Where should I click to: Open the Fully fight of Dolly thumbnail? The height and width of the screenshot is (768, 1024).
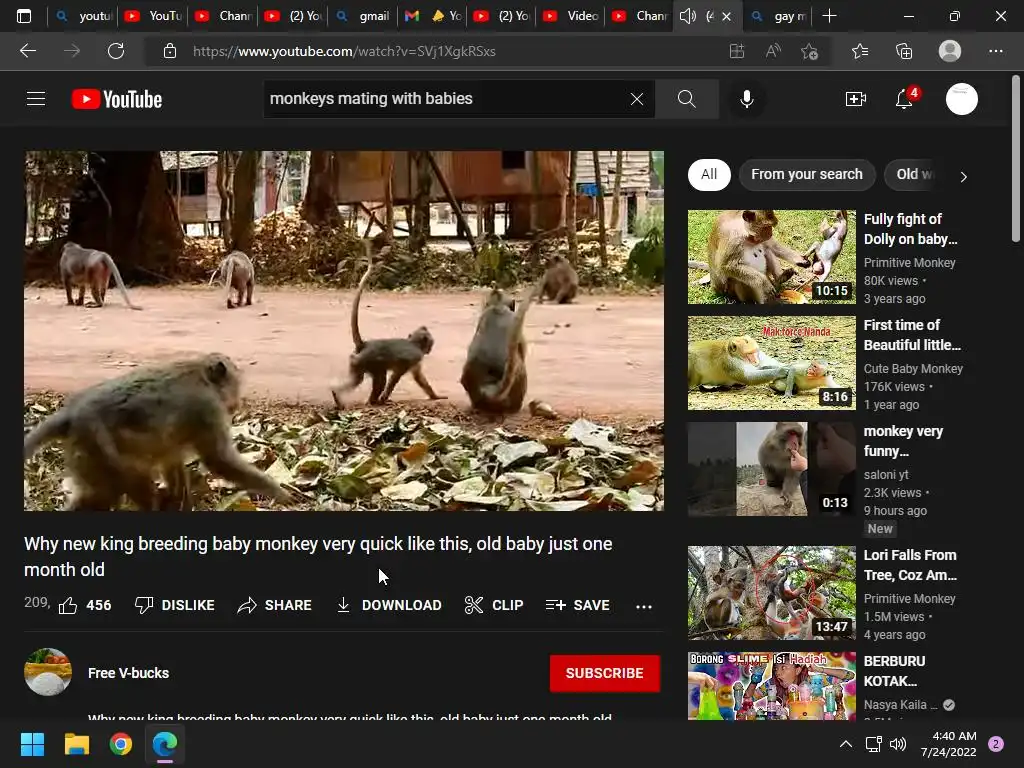(x=771, y=257)
